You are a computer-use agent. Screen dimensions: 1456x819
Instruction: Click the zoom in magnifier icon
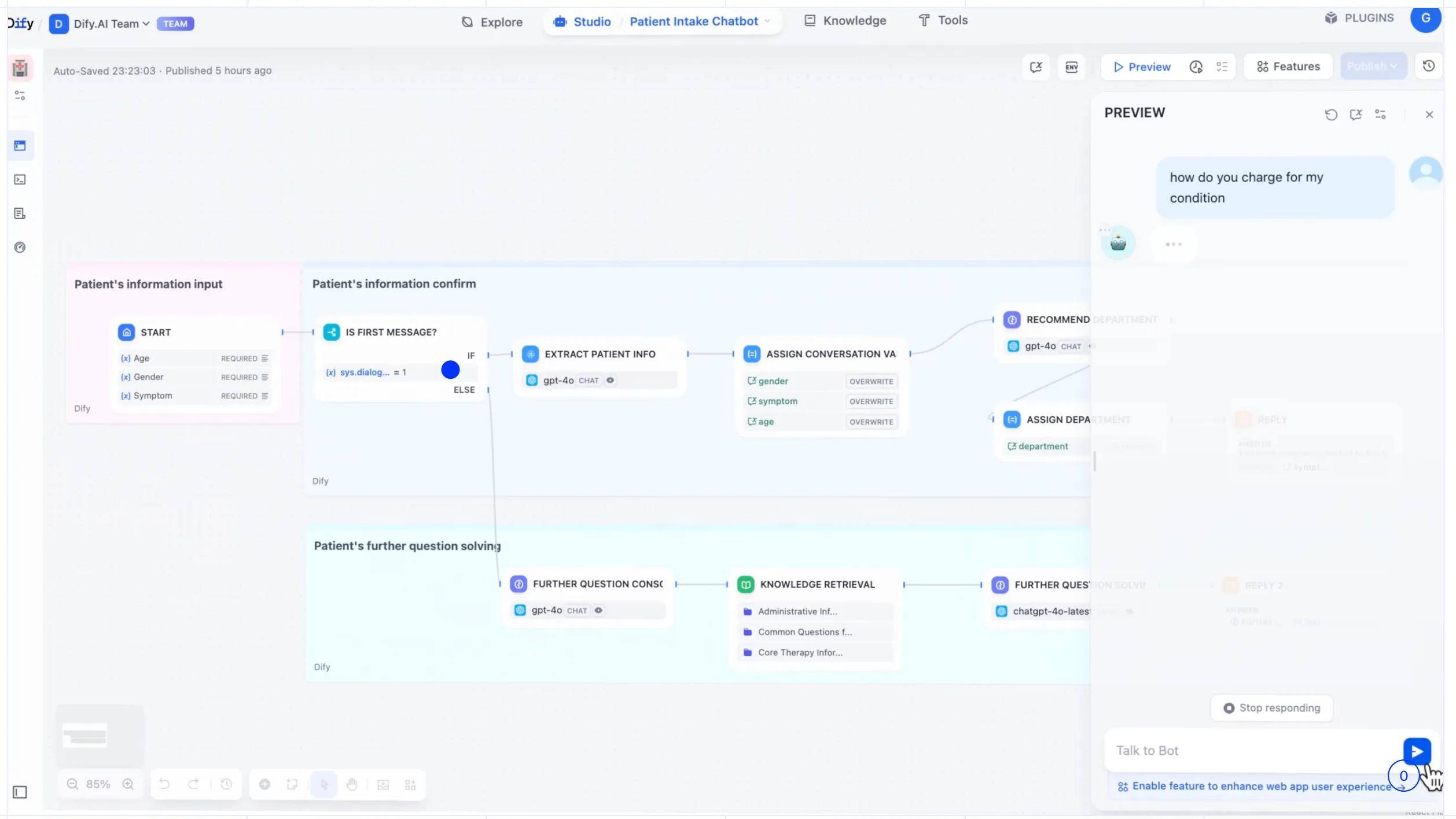pos(128,784)
